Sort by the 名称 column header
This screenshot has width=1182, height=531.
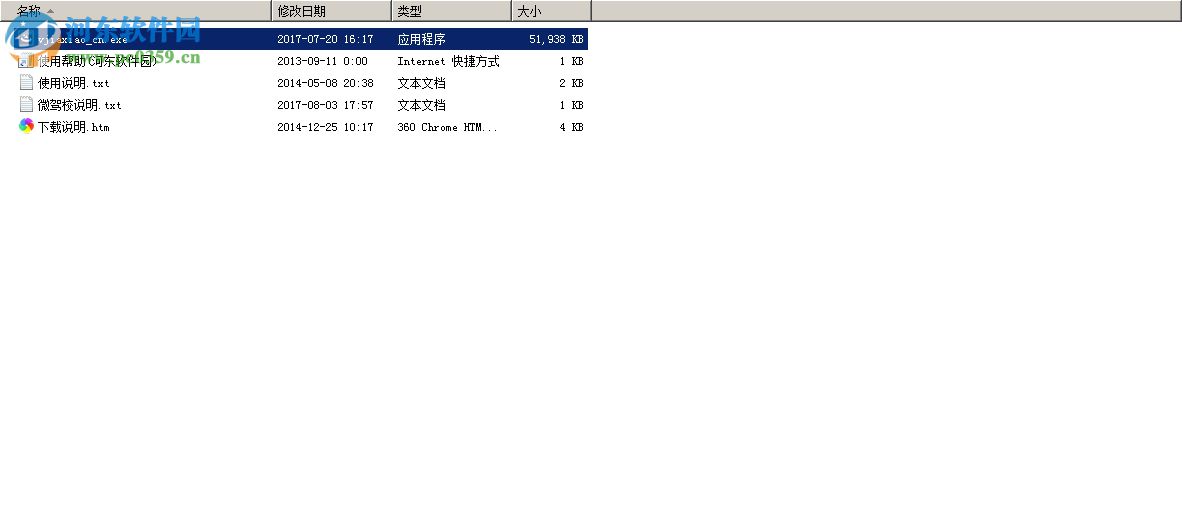point(136,11)
